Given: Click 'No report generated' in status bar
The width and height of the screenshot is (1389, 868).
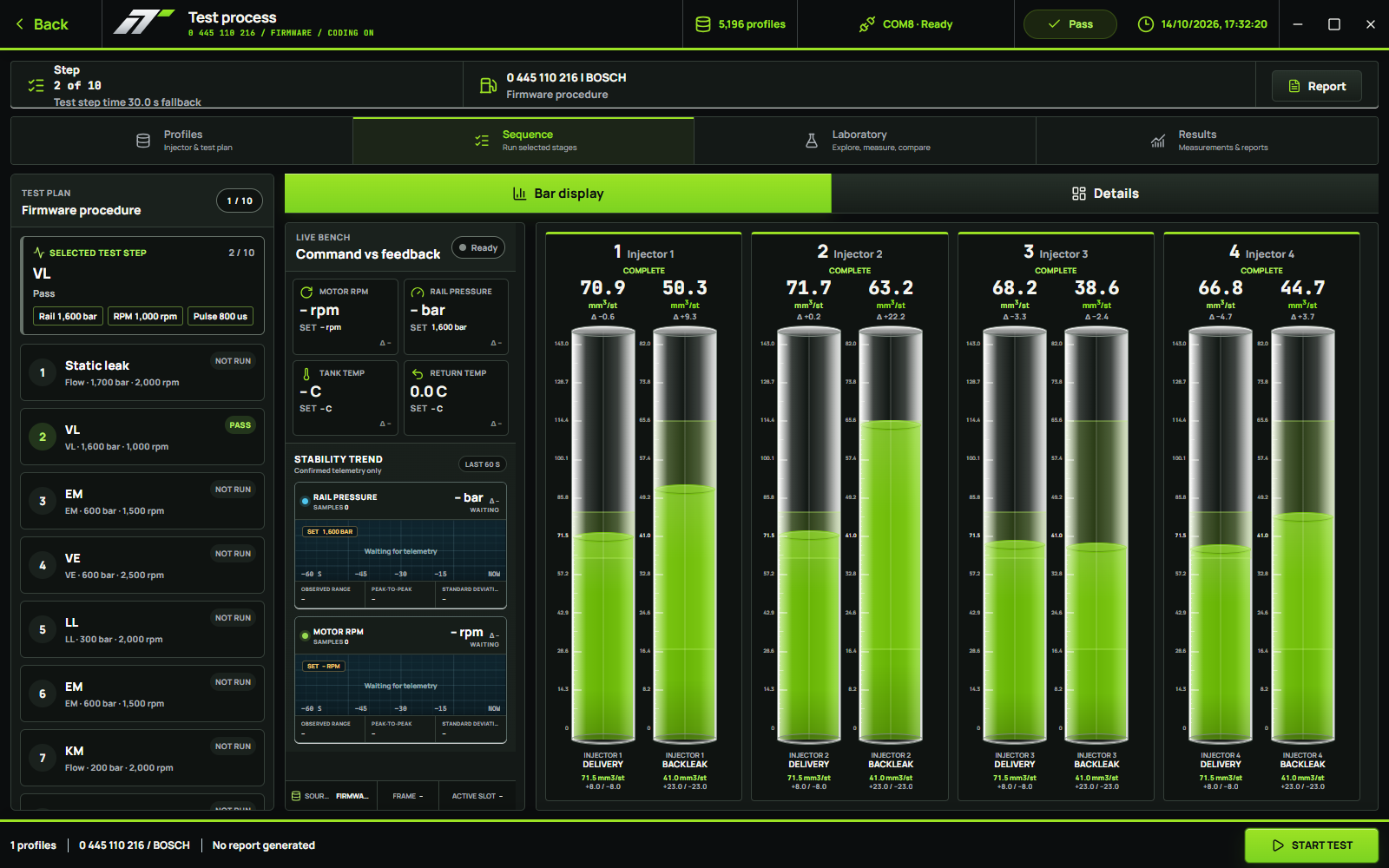Looking at the screenshot, I should 264,845.
